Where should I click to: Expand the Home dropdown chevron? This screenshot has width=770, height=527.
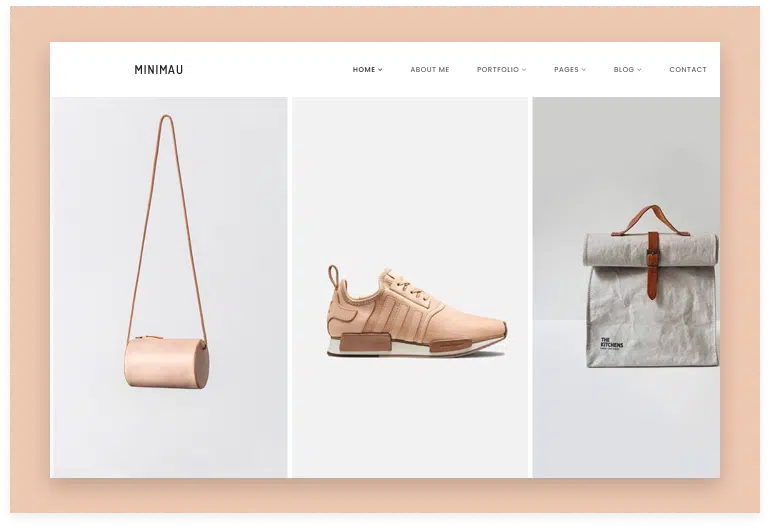380,70
